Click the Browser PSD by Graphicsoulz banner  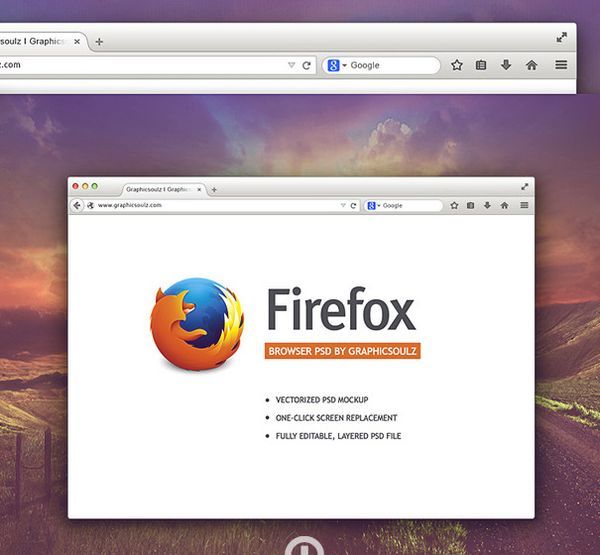(342, 351)
